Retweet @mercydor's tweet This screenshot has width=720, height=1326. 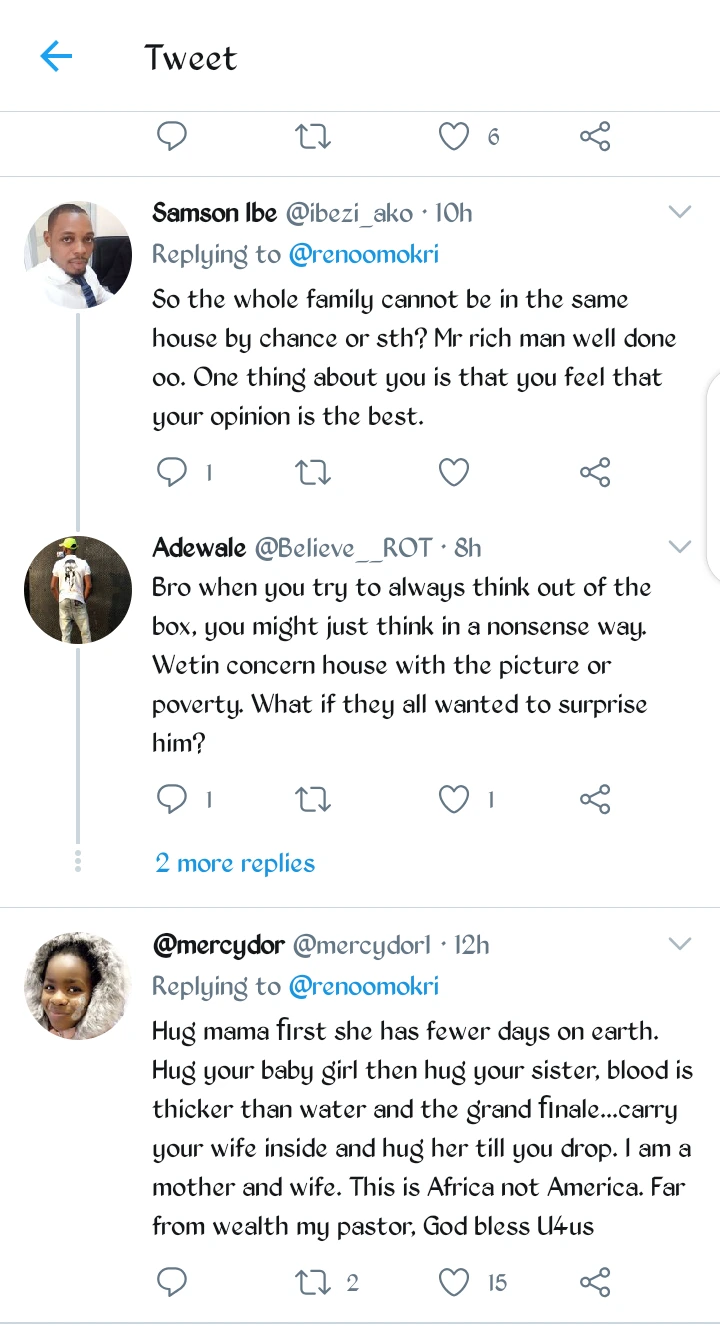[313, 1282]
